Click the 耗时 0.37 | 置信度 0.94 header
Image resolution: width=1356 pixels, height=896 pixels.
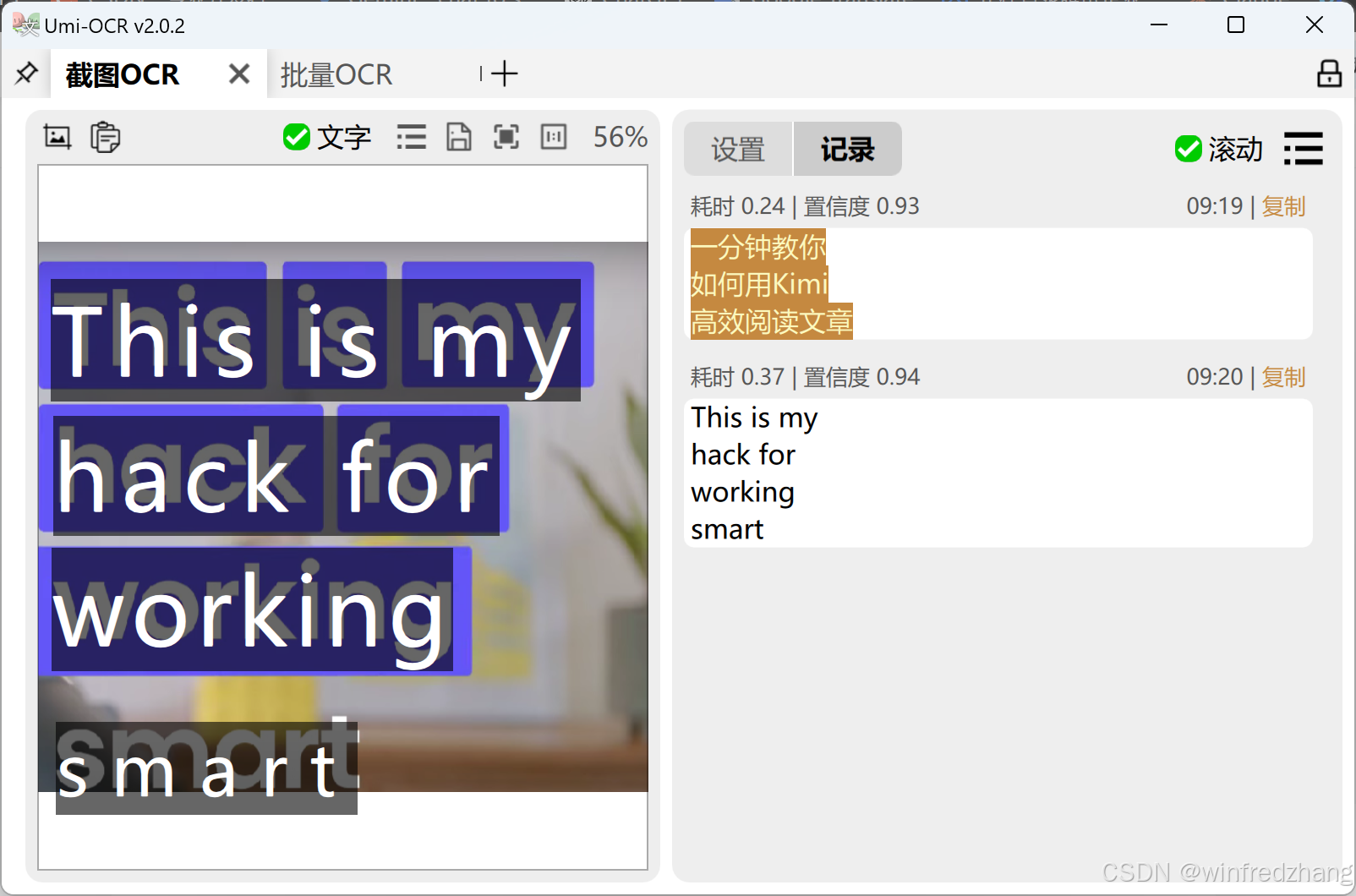[805, 377]
